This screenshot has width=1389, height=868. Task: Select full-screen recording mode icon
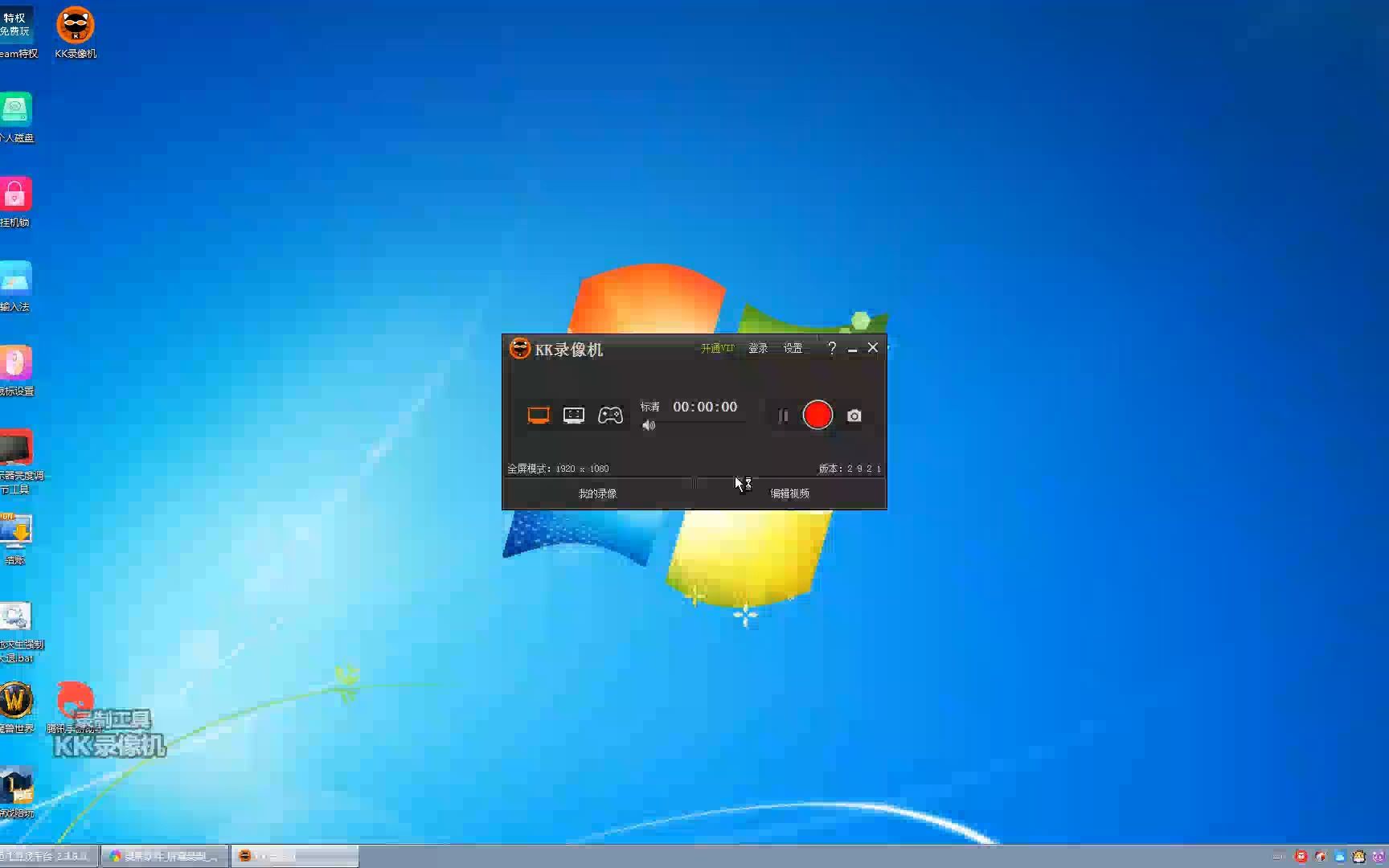tap(539, 416)
